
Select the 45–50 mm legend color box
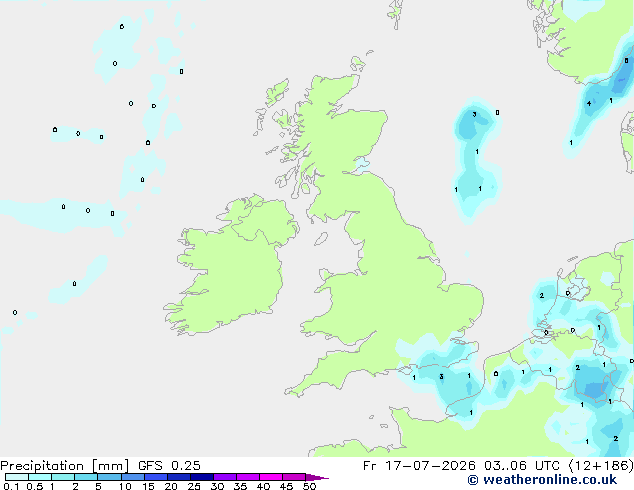[x=294, y=477]
